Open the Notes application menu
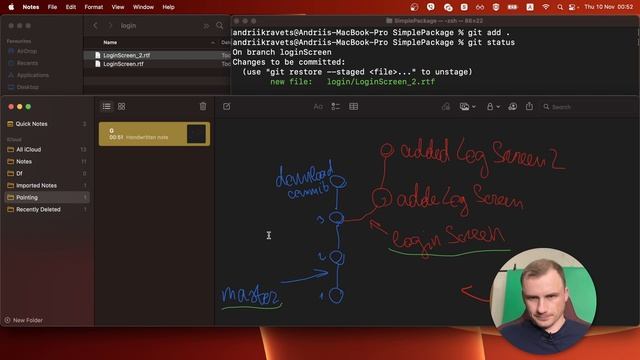Viewport: 640px width, 360px height. 31,7
